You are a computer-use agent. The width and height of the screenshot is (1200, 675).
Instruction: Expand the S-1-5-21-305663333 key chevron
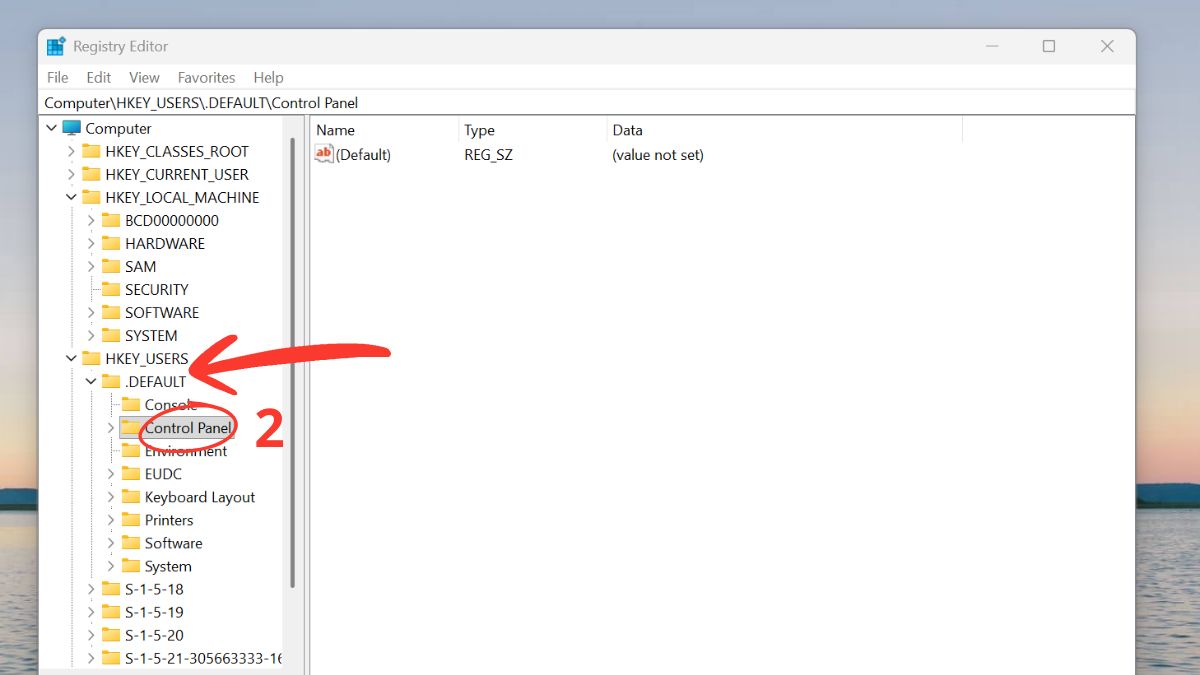click(91, 658)
